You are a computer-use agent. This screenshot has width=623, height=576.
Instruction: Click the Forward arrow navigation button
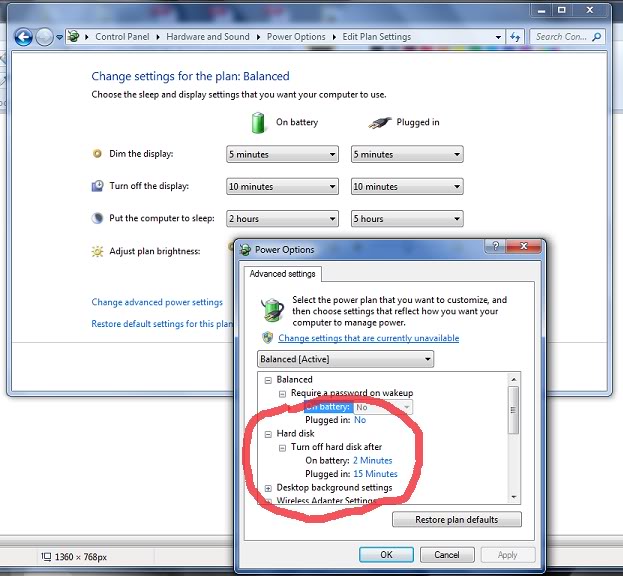(x=44, y=38)
